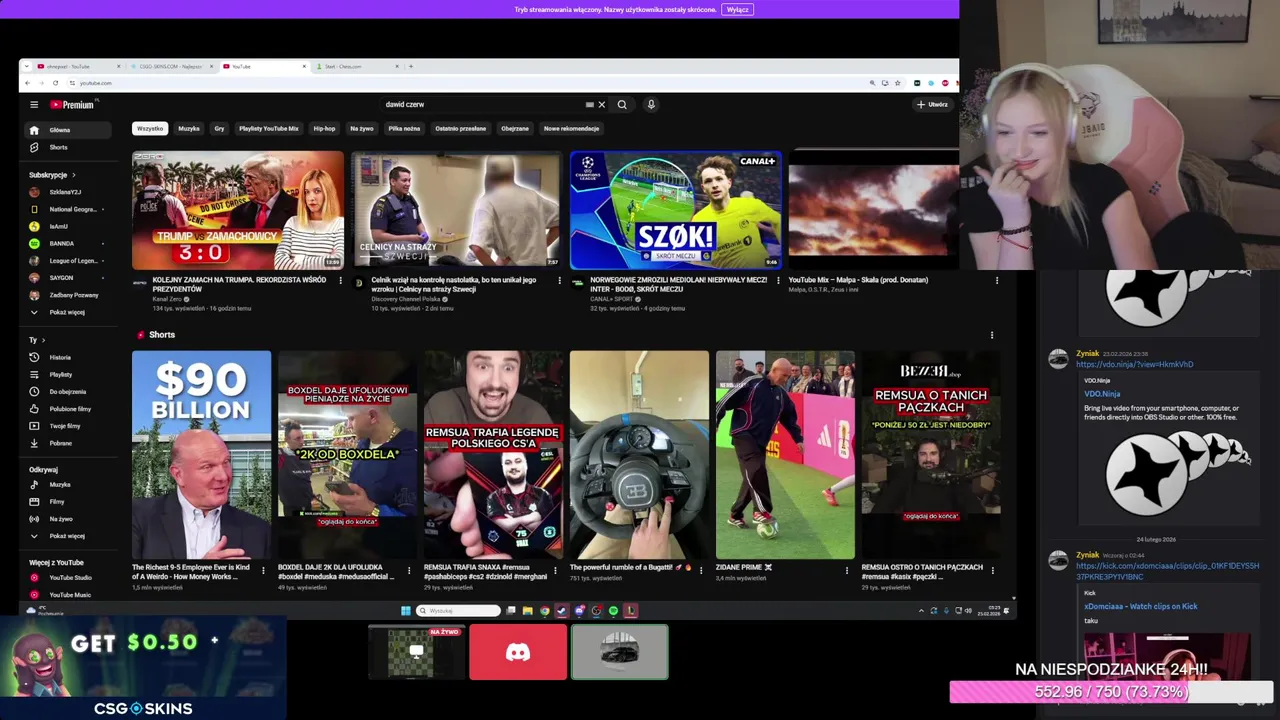1280x720 pixels.
Task: Launch YouTube Studio from sidebar
Action: point(70,577)
